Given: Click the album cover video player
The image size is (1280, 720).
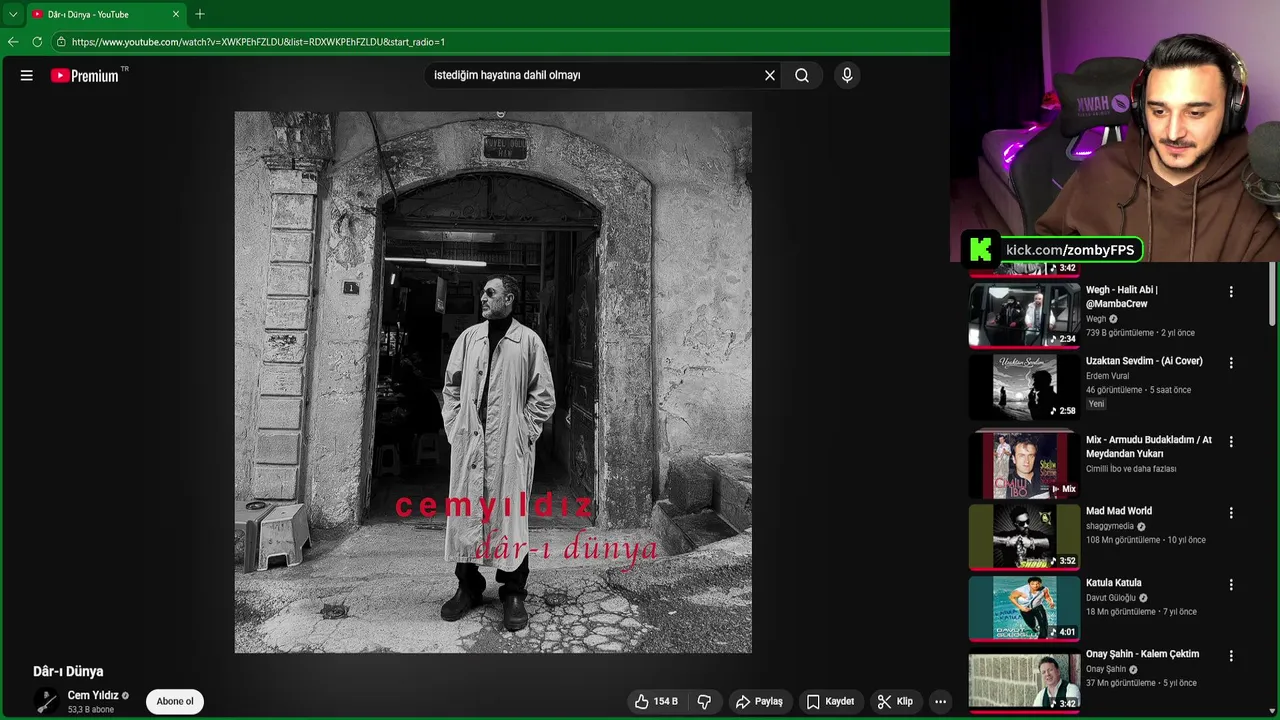Looking at the screenshot, I should [x=493, y=382].
